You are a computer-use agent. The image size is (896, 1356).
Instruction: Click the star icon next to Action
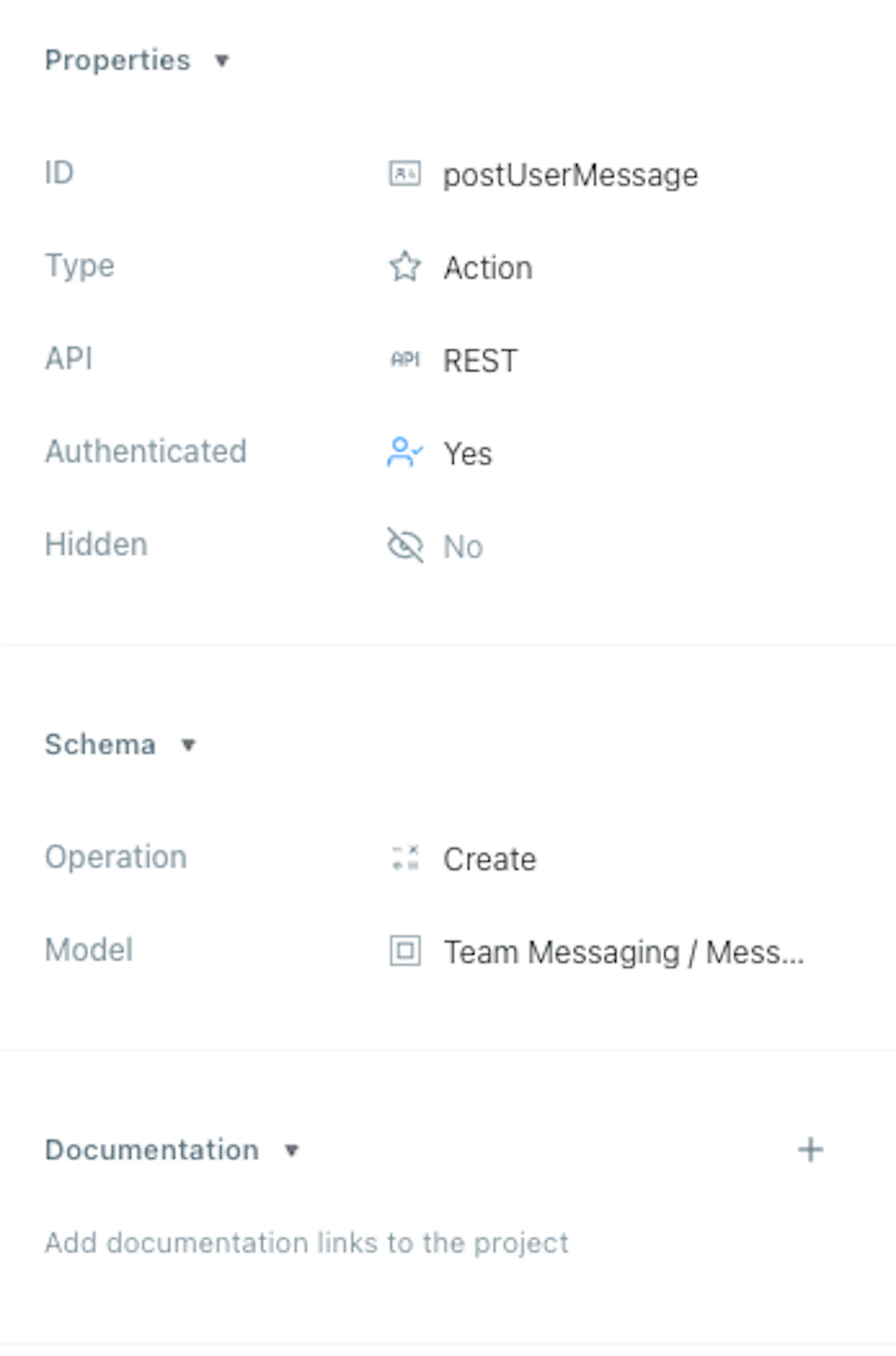pyautogui.click(x=404, y=267)
